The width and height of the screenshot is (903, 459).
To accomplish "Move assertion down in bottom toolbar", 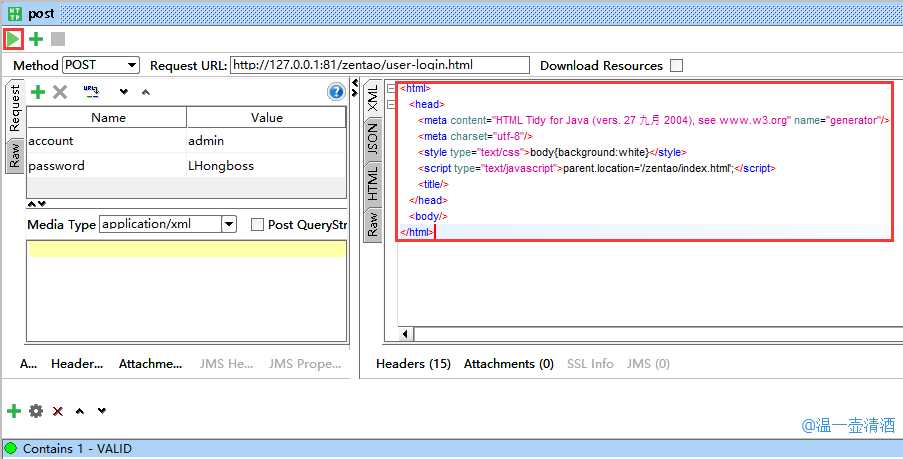I will (x=102, y=411).
